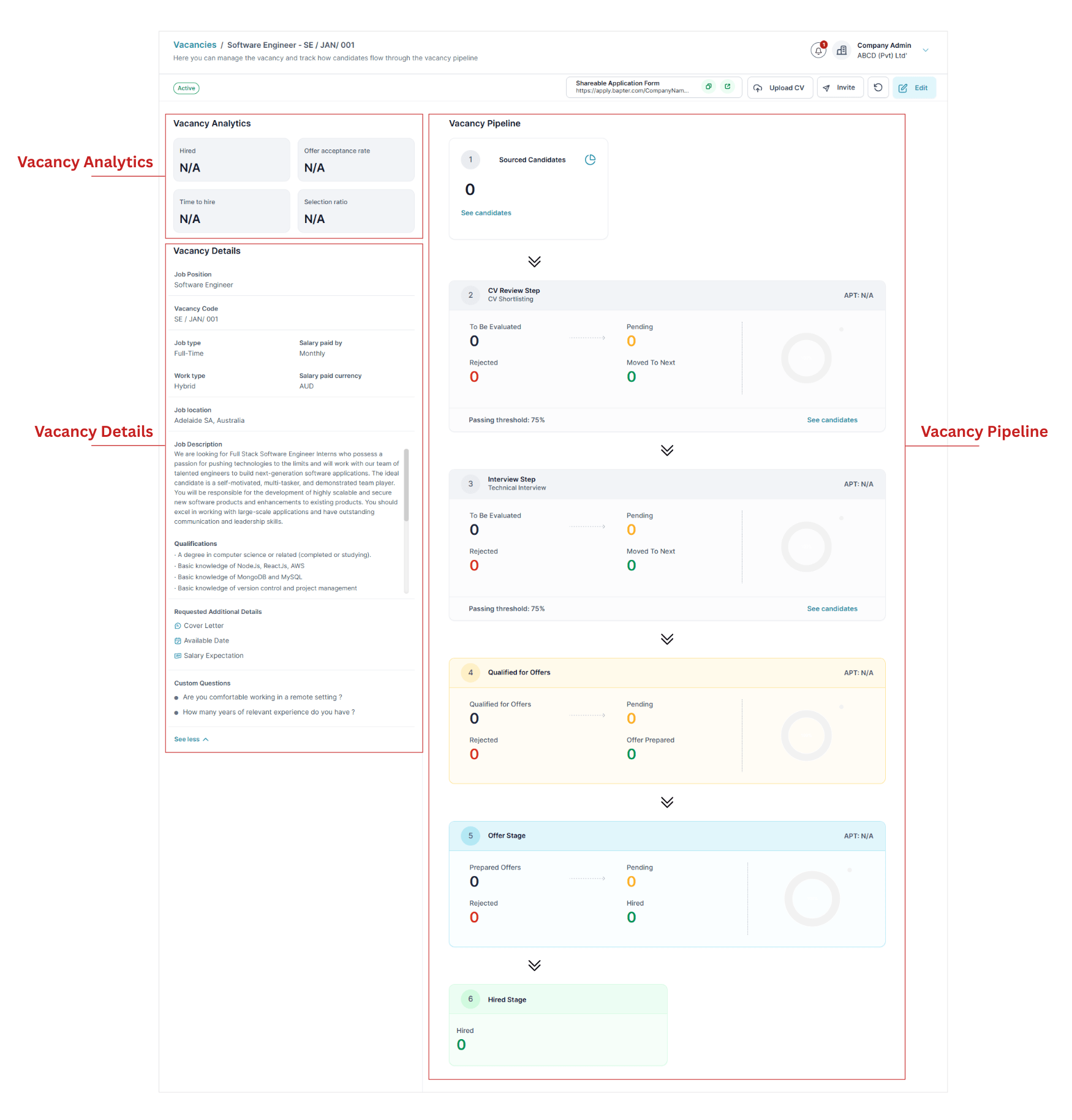Screen dimensions: 1072x1120
Task: Click the Adelaide SA, Australia location
Action: (209, 421)
